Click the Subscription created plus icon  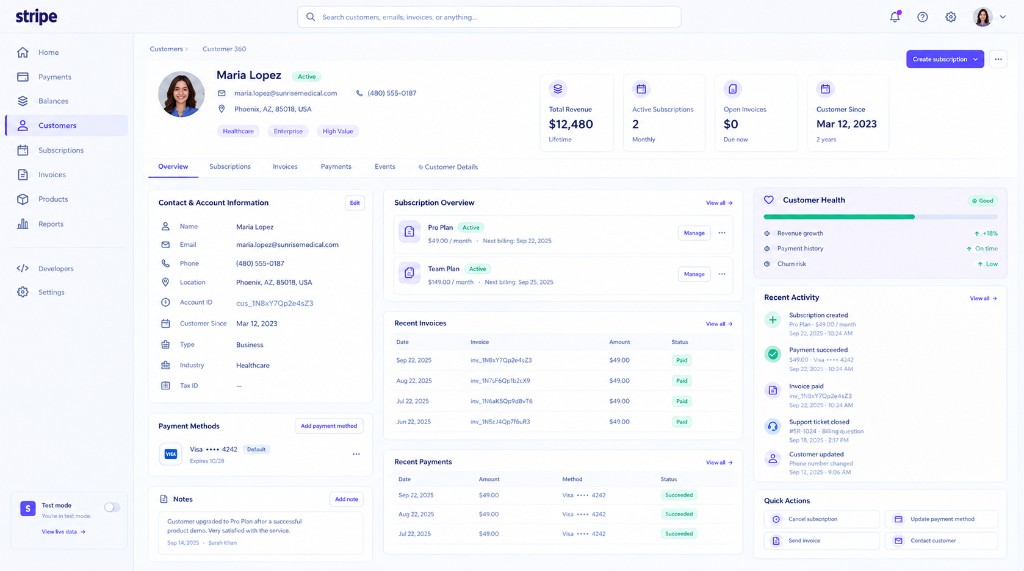coord(773,320)
